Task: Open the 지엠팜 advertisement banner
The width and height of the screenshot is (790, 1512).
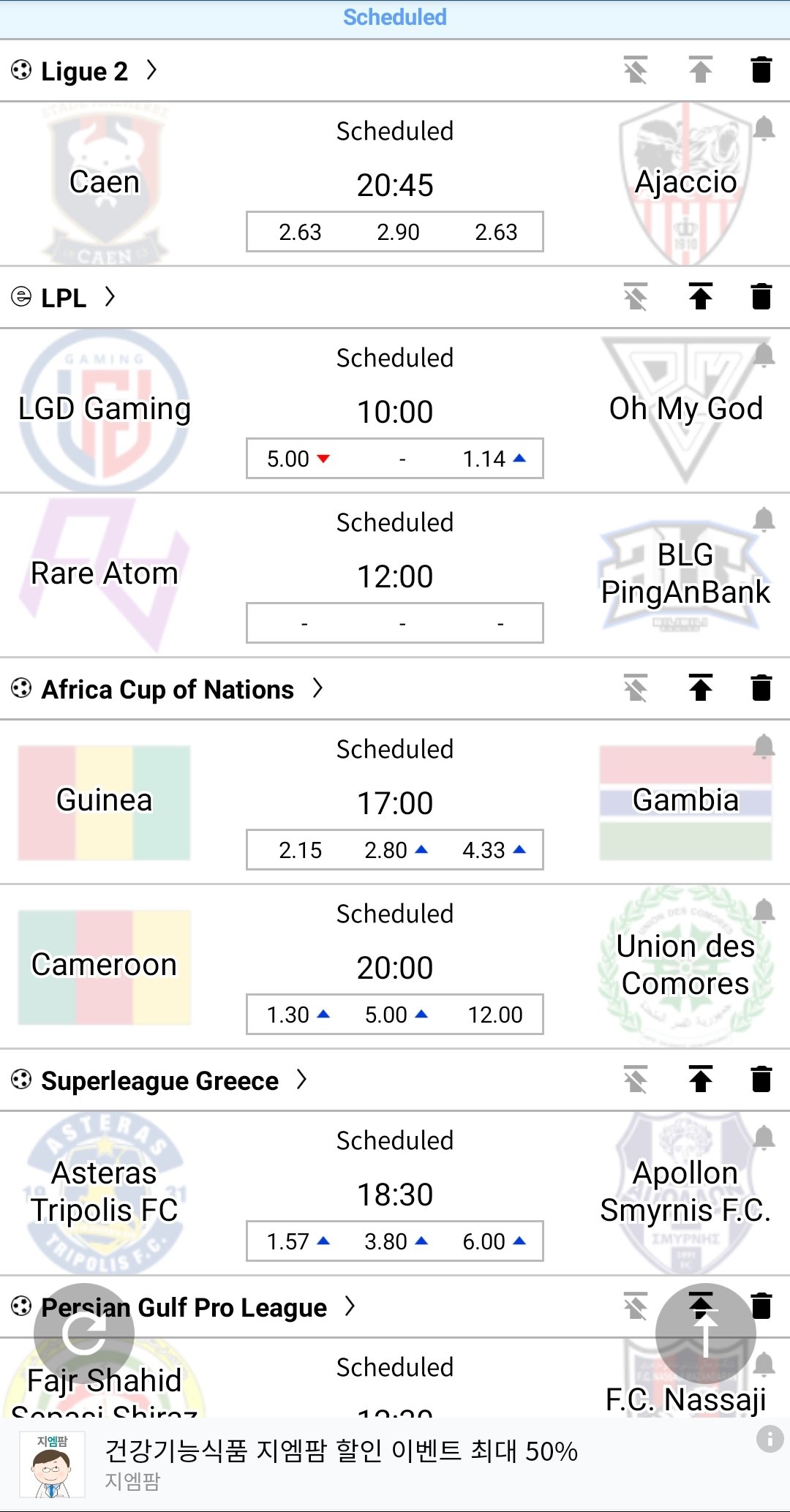Action: 341,1463
